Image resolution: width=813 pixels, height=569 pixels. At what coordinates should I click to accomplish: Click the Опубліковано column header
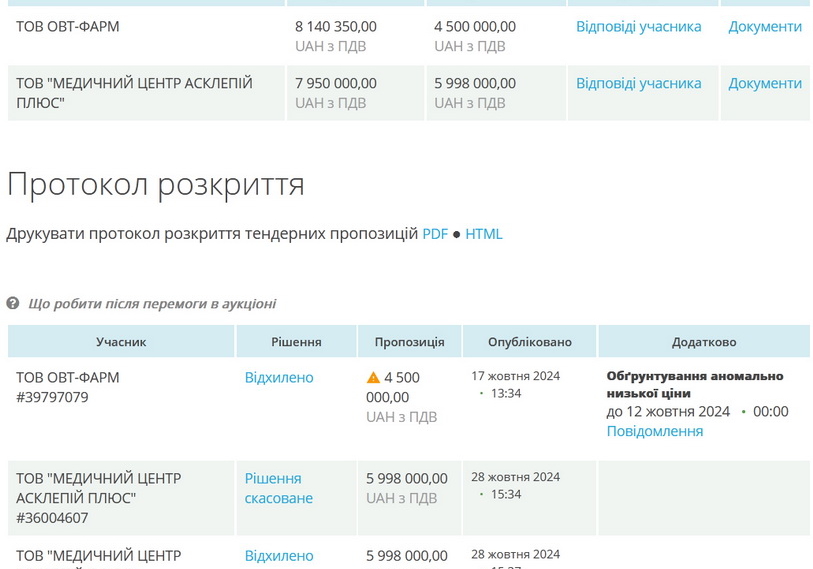click(x=529, y=342)
